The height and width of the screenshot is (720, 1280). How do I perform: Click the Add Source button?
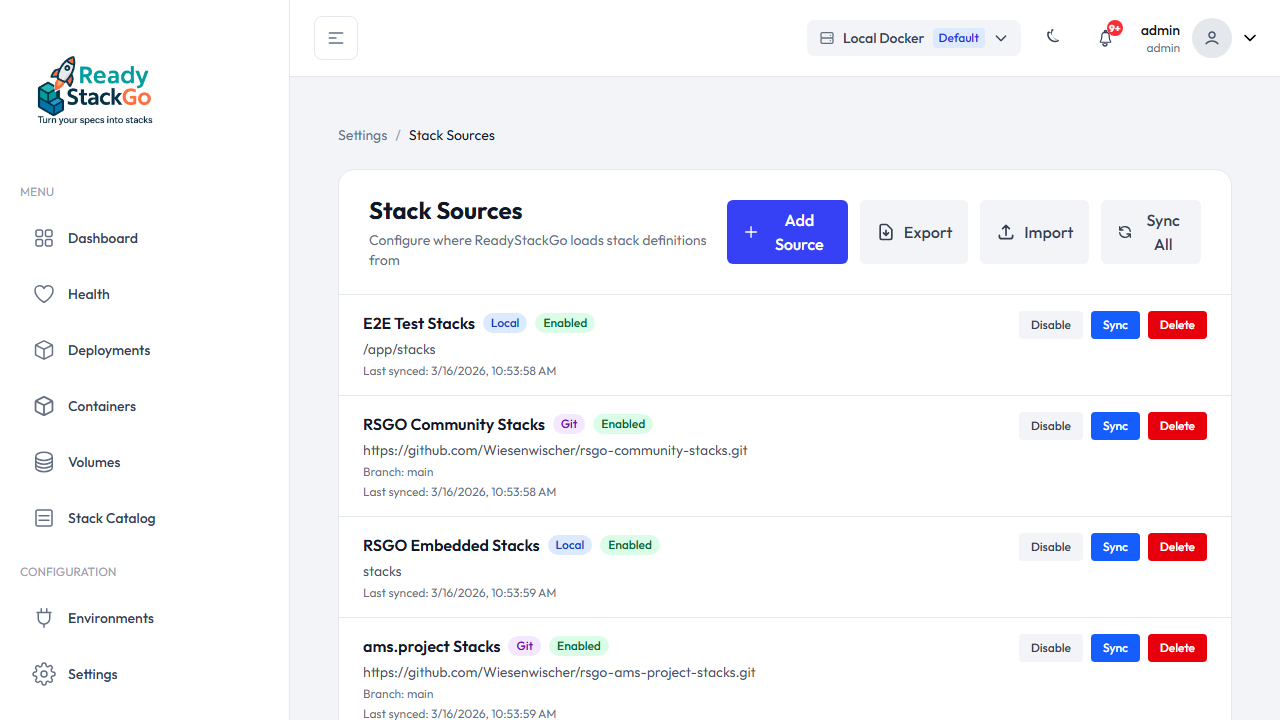pos(787,232)
